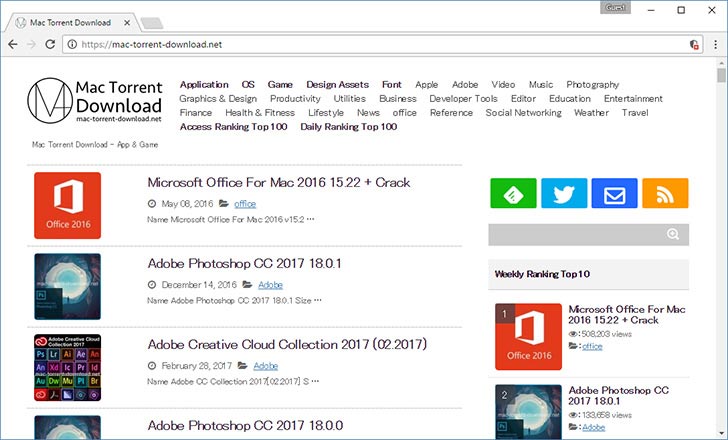Open Social Networking category
This screenshot has height=440, width=728.
(x=523, y=113)
